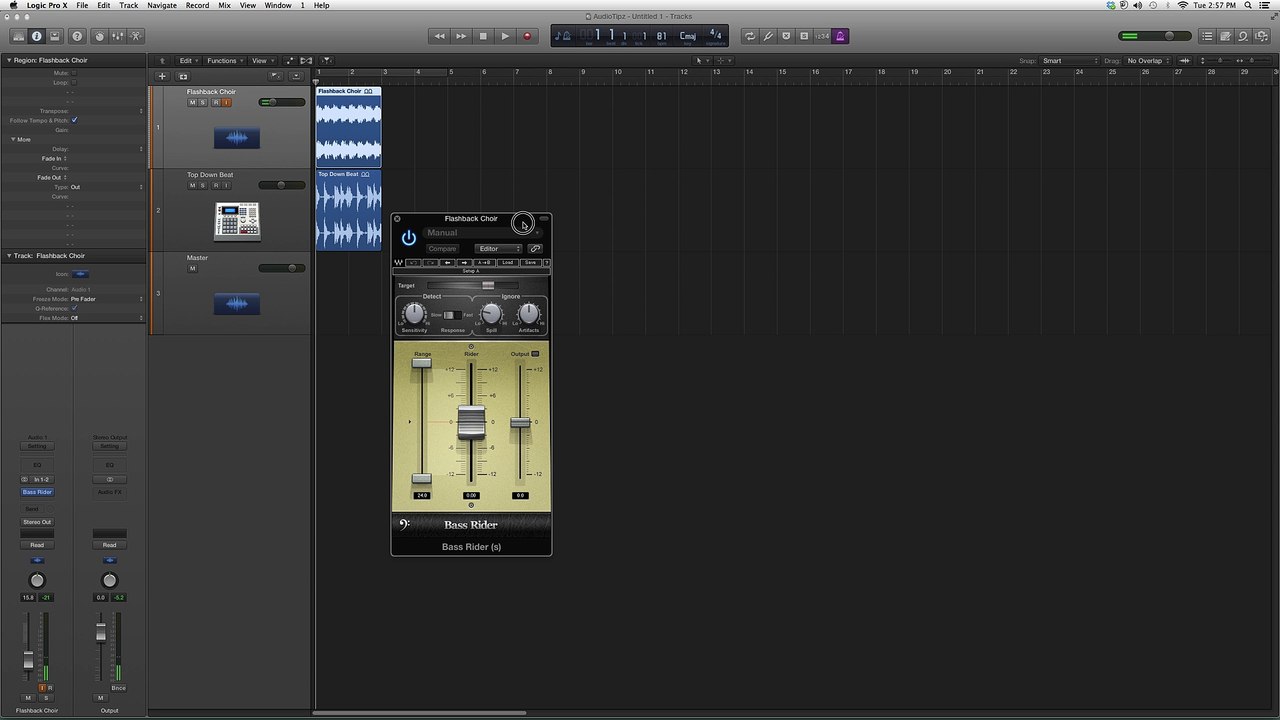The width and height of the screenshot is (1280, 720).
Task: Select previous preset left arrow in Waves bar
Action: coord(448,263)
